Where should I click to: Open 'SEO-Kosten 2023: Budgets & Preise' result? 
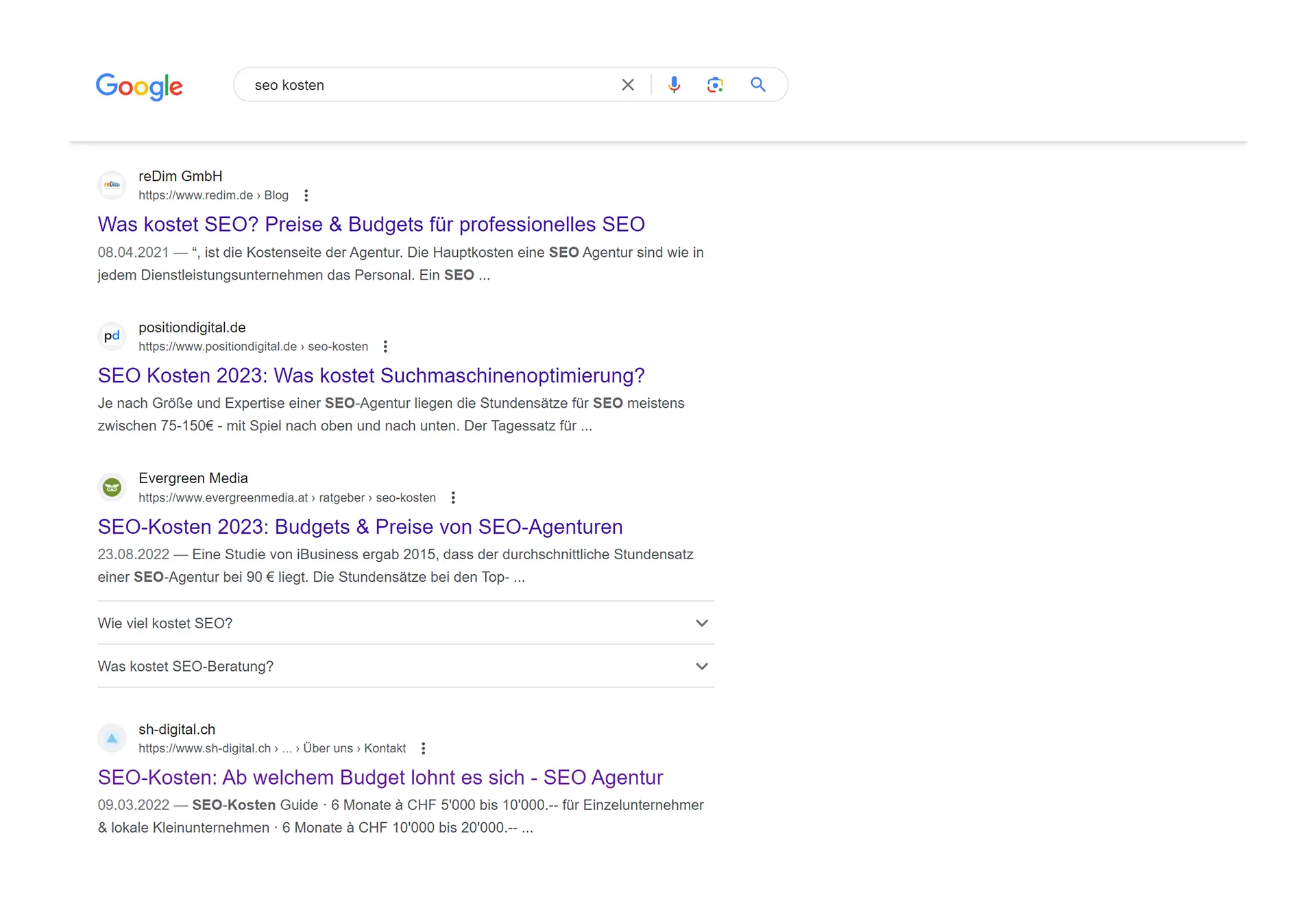[361, 527]
